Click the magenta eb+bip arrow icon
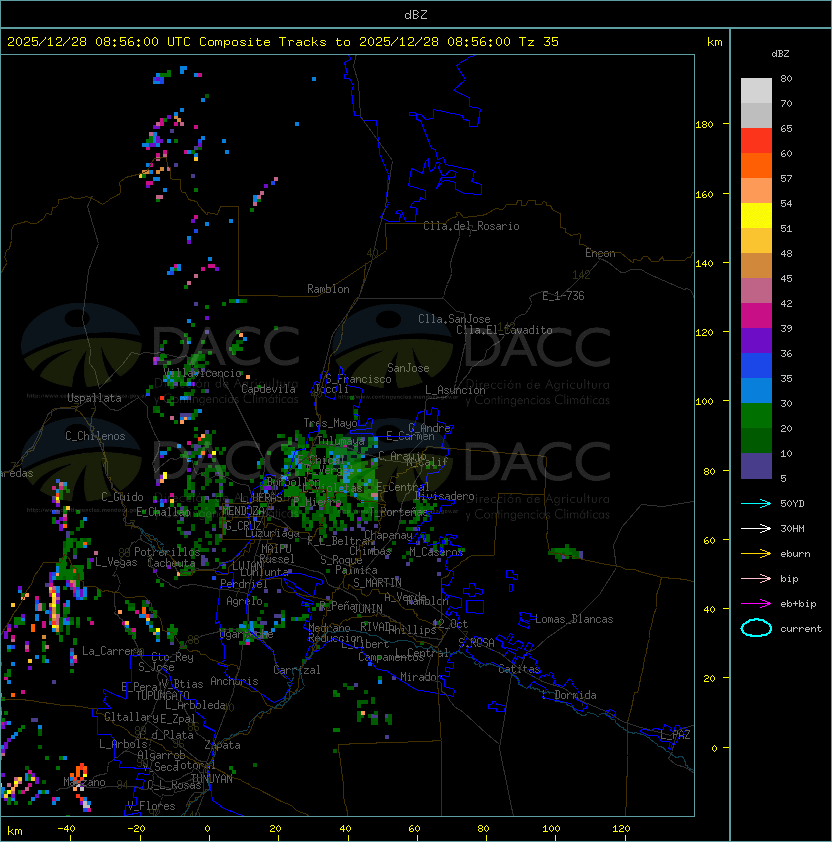 pos(756,604)
